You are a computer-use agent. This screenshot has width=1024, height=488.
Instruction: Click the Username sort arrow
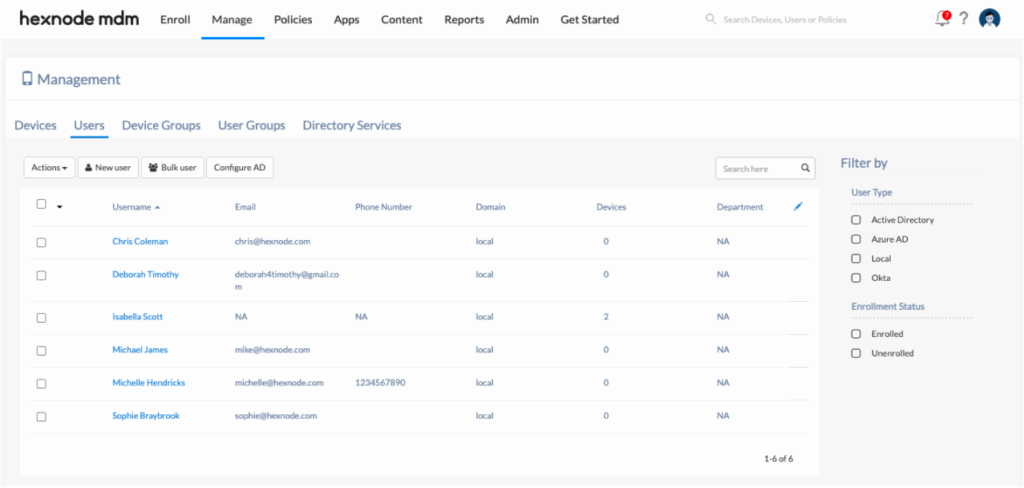pyautogui.click(x=157, y=208)
